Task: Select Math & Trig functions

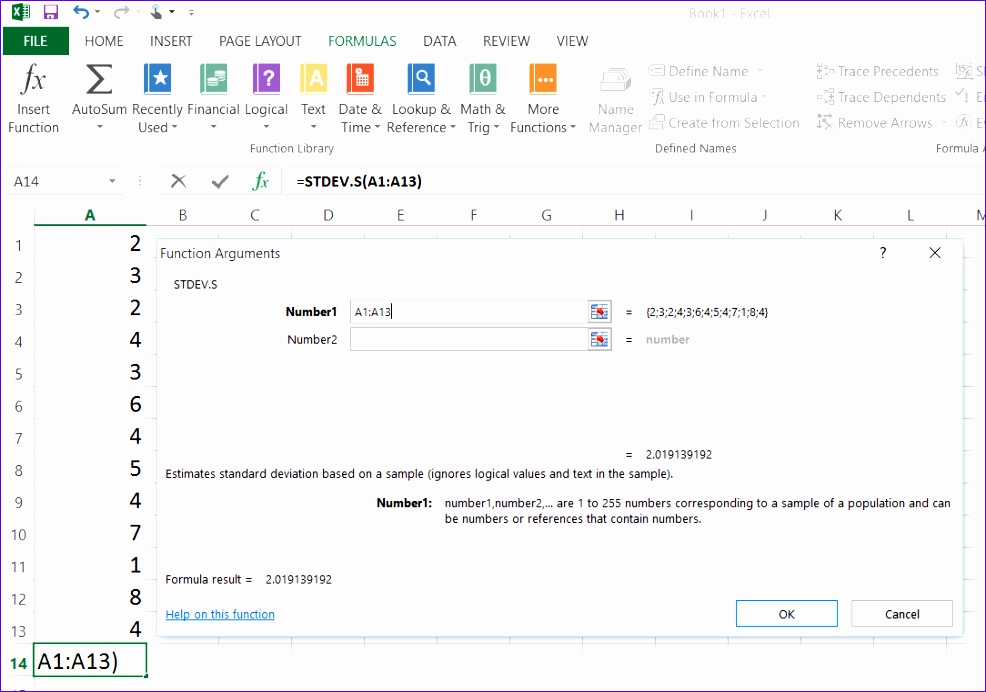Action: [x=482, y=95]
